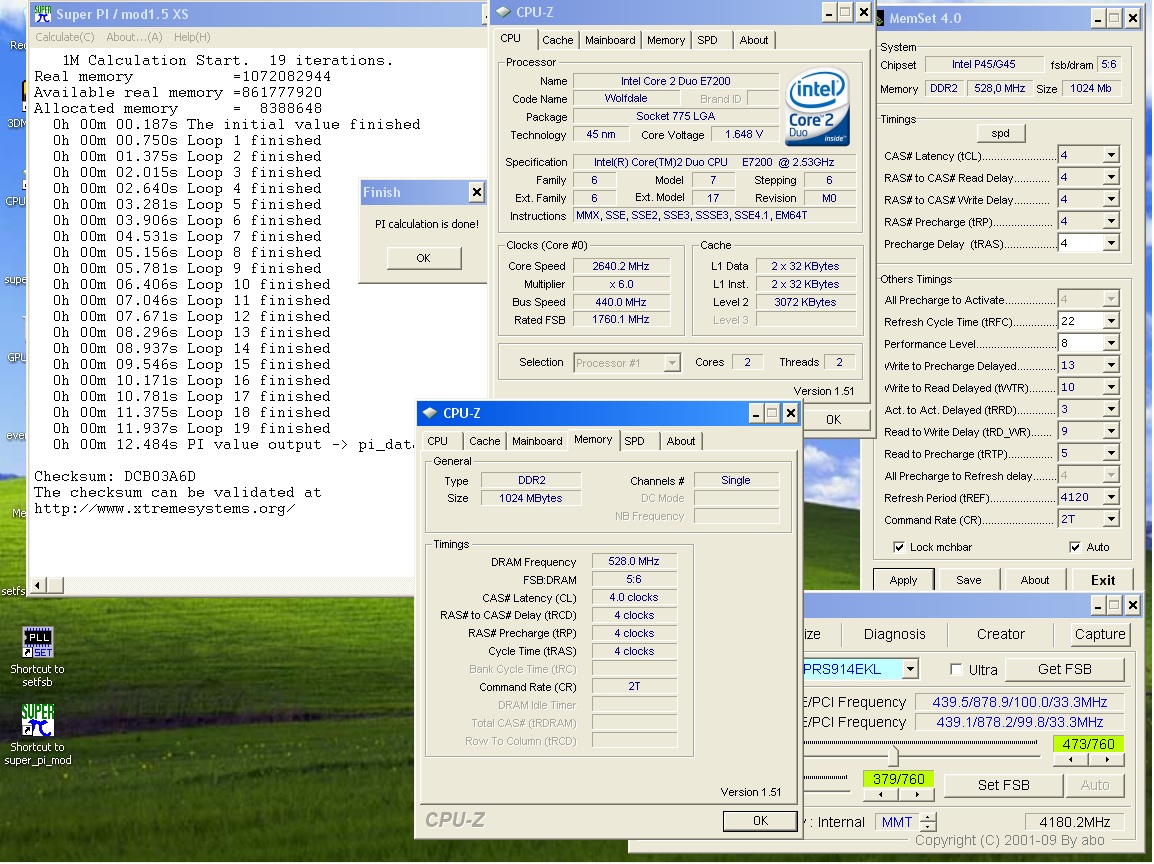Close the SetFSB window at bottom right
Viewport: 1154px width, 864px height.
1133,605
